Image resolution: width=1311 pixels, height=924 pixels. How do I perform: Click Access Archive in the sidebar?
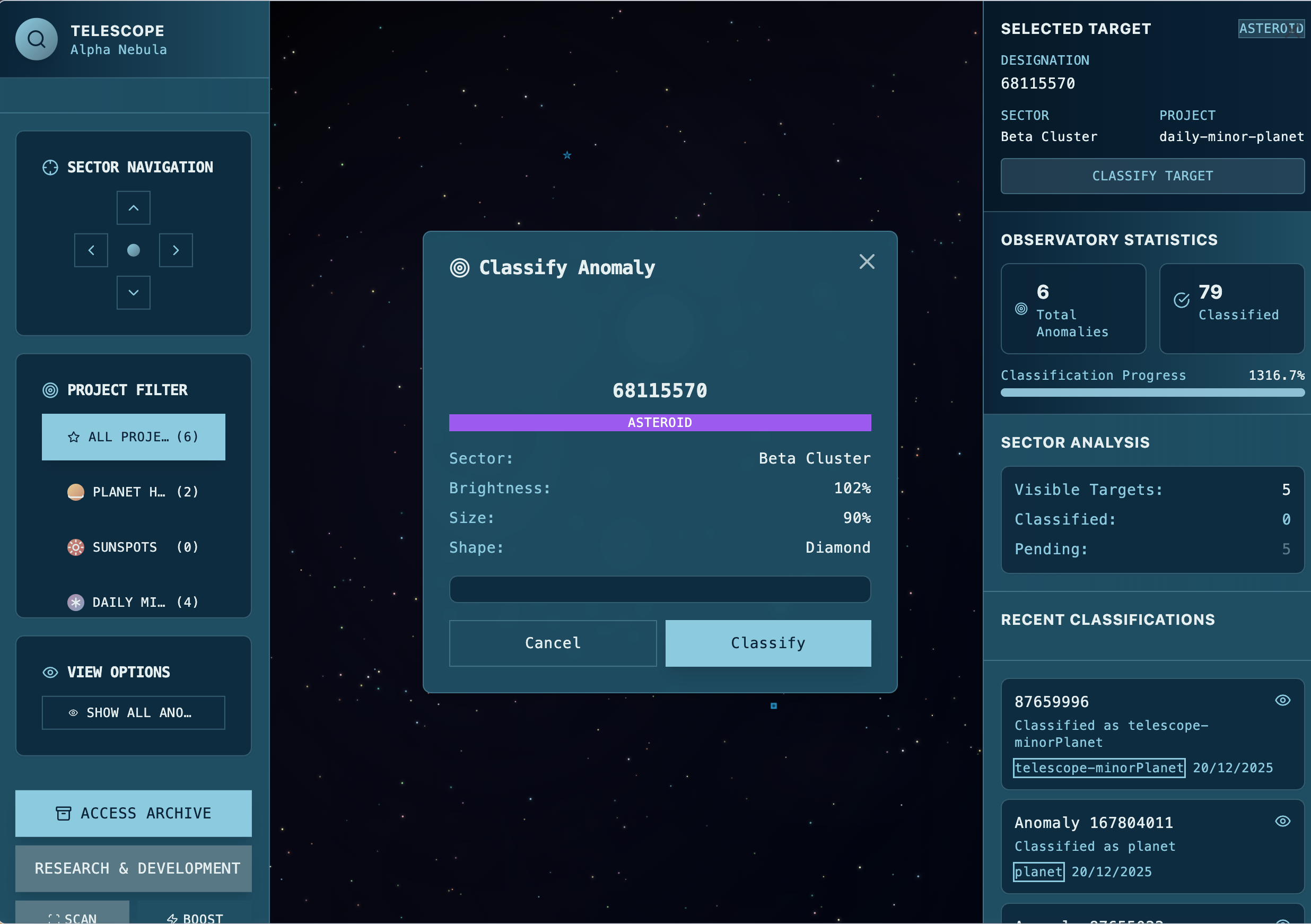133,813
